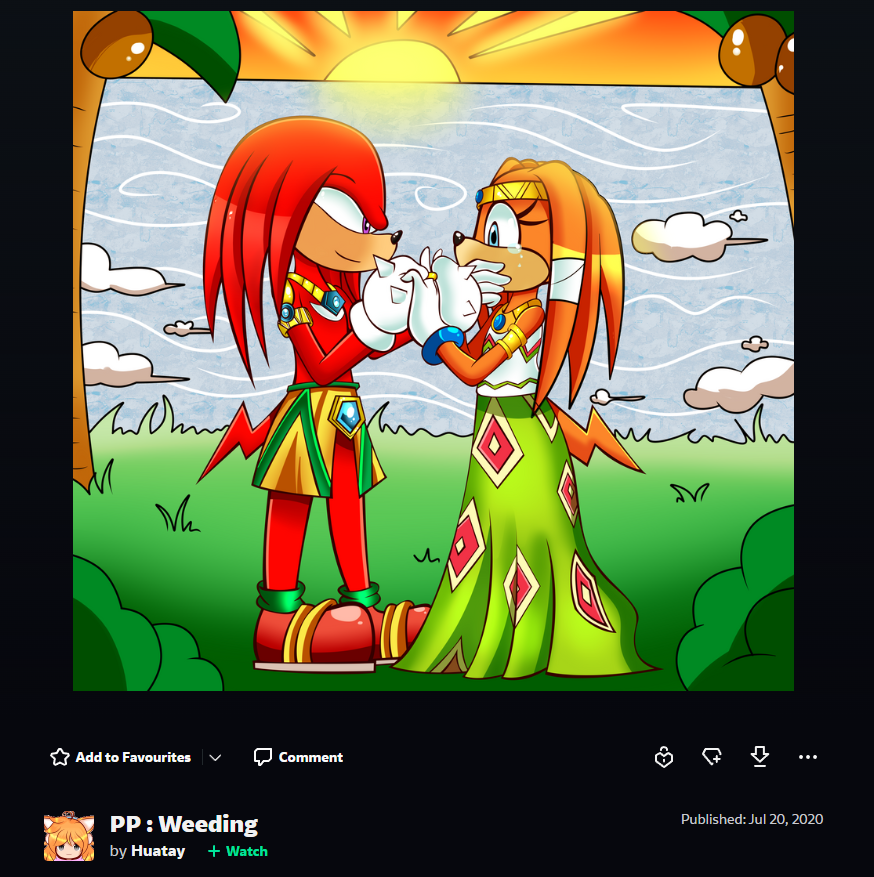Download the artwork using the arrow icon
This screenshot has height=877, width=874.
759,757
